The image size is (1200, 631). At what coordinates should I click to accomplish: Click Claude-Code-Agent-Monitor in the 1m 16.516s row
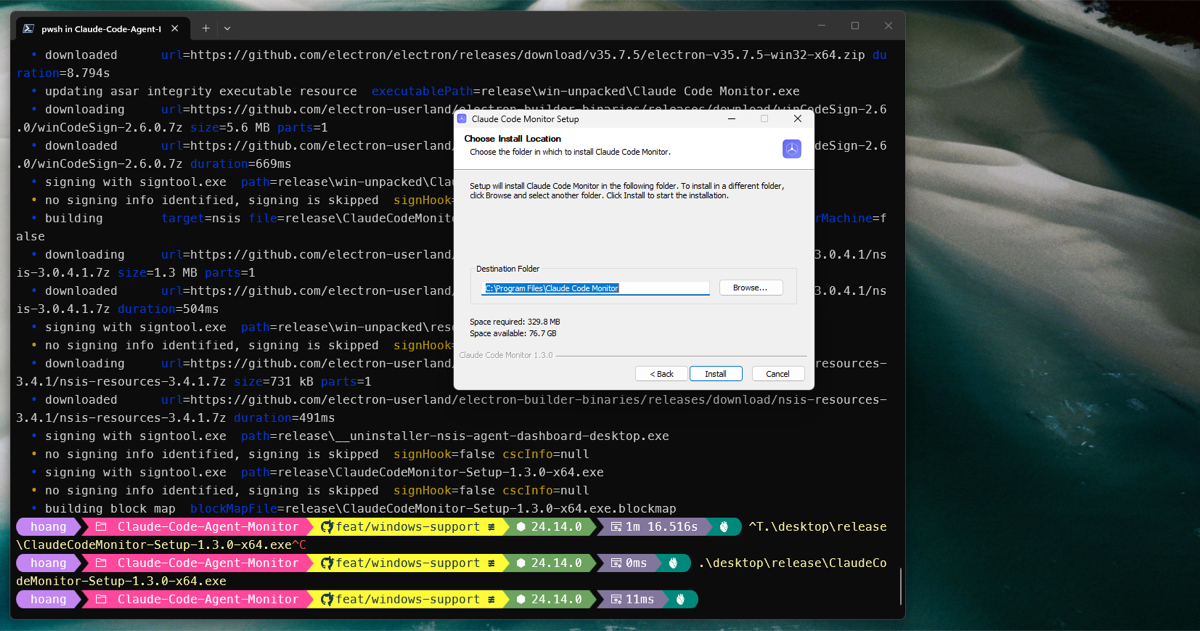coord(208,527)
